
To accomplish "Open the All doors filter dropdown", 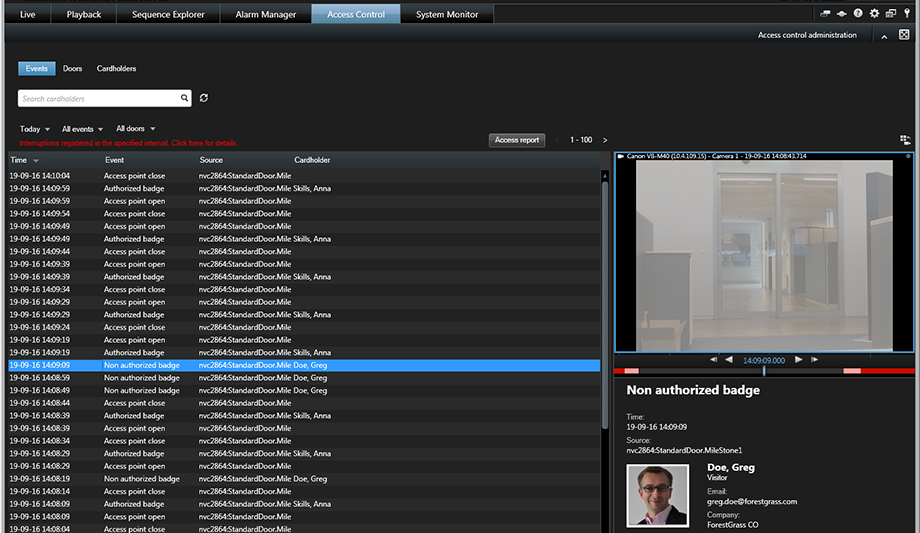I will (x=135, y=129).
